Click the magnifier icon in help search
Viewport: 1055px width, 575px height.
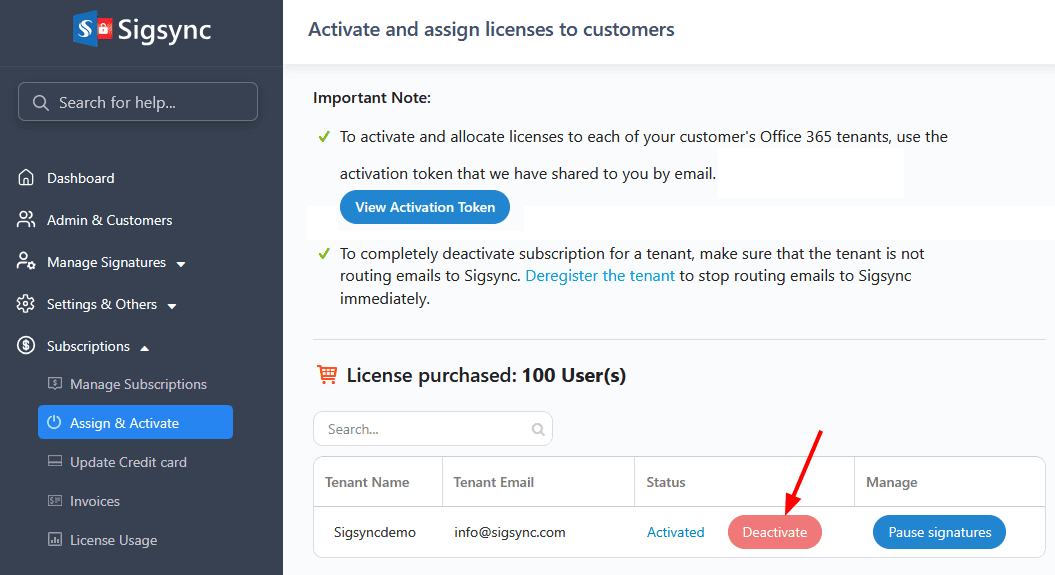[40, 103]
